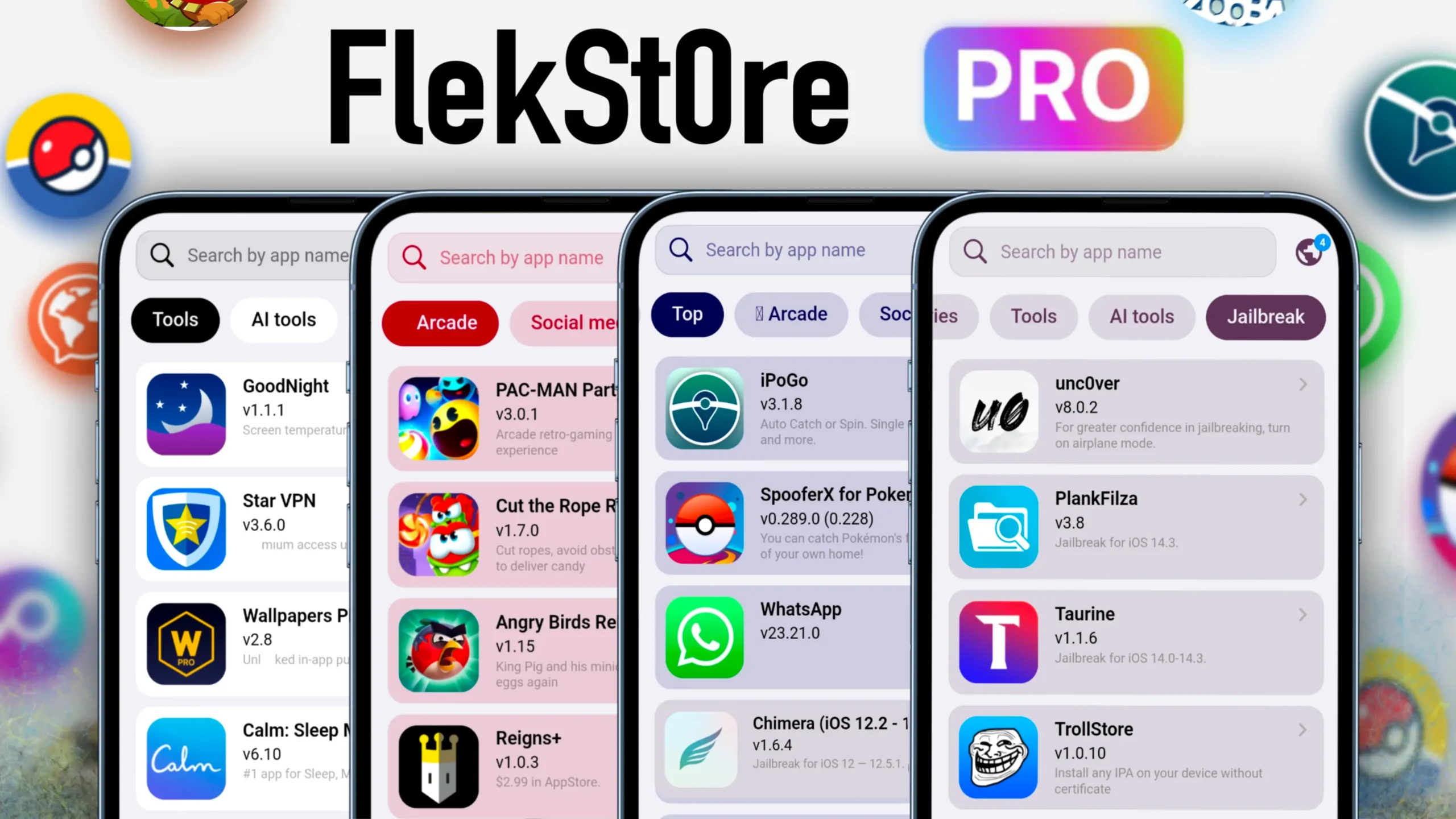Open PlankFilza jailbreak listing
1456x819 pixels.
point(1134,520)
